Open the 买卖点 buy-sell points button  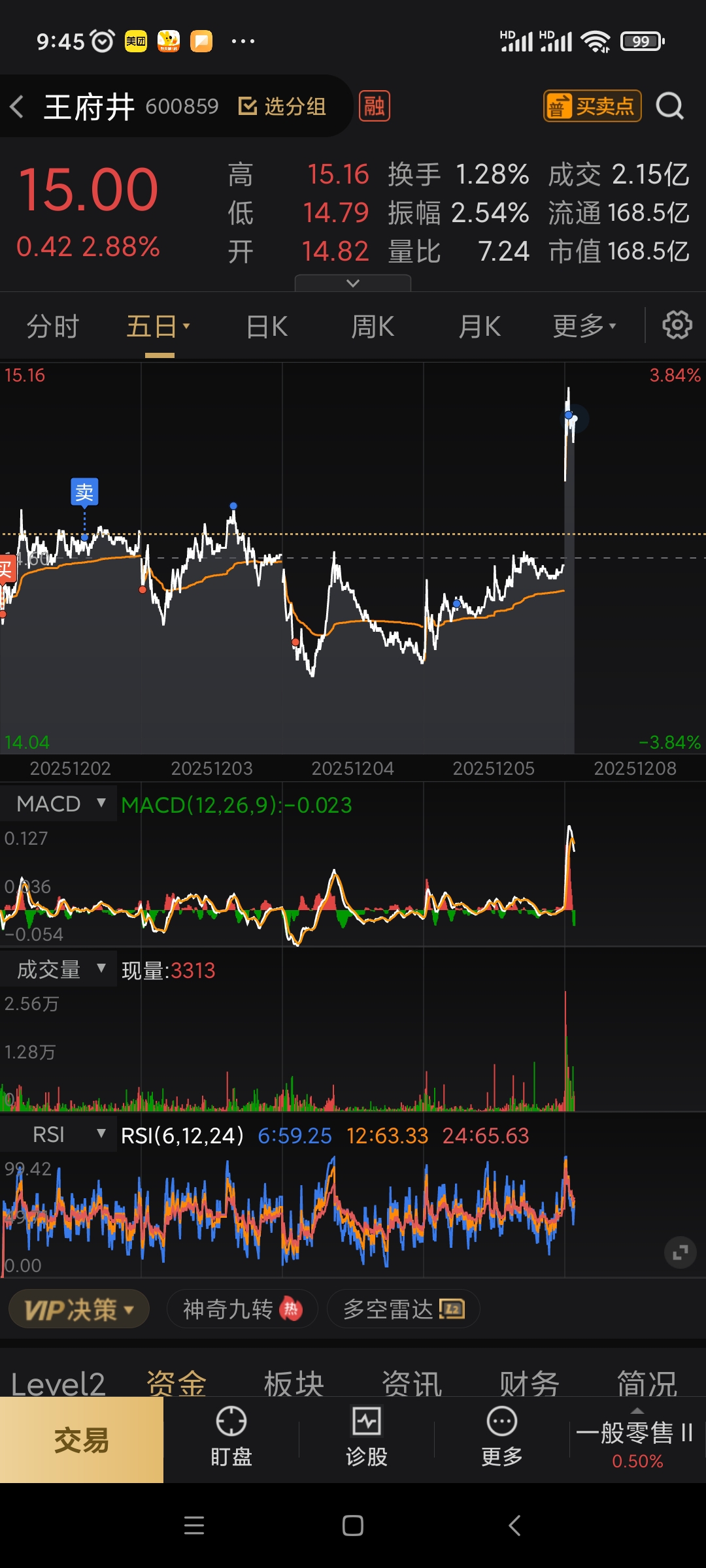[x=592, y=106]
